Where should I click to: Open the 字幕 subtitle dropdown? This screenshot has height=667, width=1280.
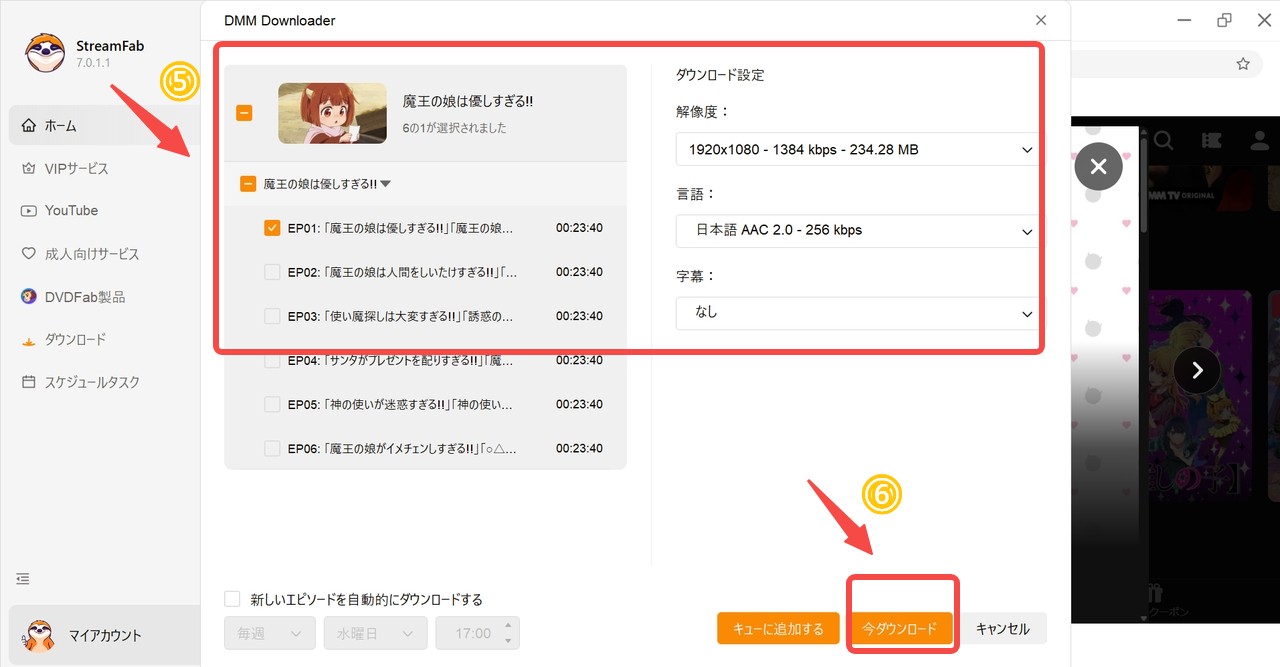[x=856, y=312]
